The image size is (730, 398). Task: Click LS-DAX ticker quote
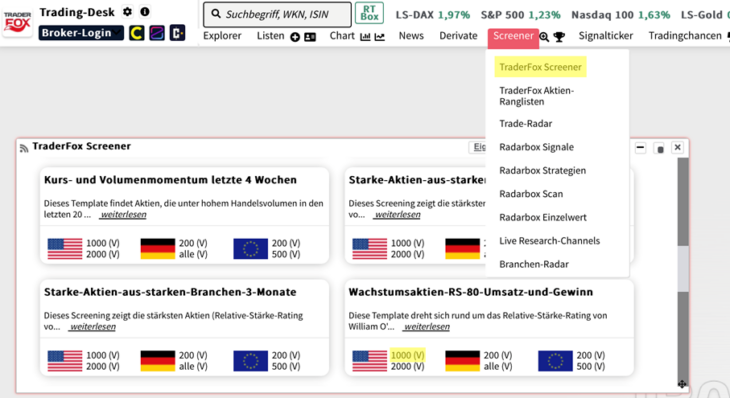(433, 15)
